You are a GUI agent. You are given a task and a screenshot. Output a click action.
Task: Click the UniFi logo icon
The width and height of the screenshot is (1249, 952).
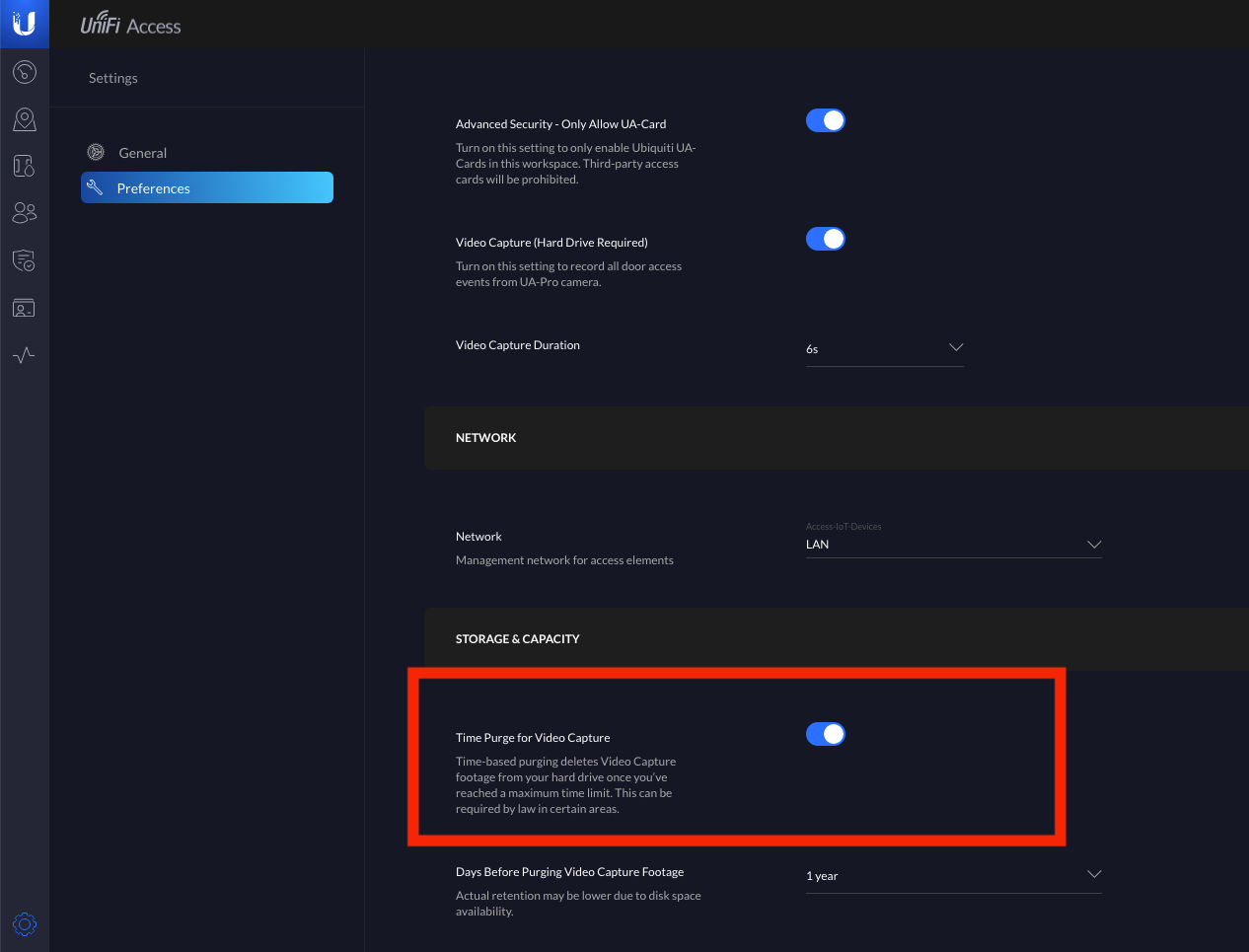25,24
